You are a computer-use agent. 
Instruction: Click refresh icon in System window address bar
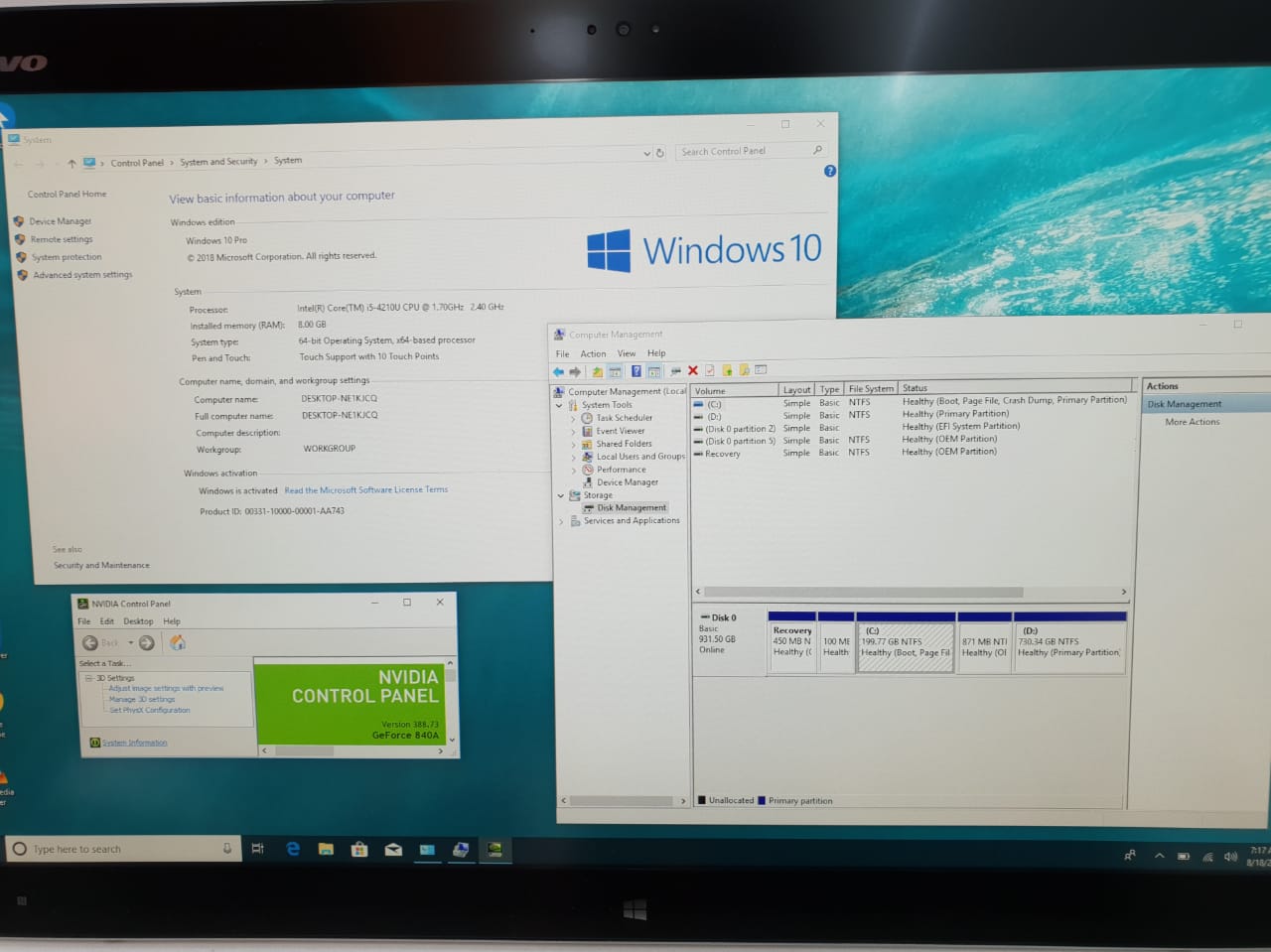[x=660, y=153]
